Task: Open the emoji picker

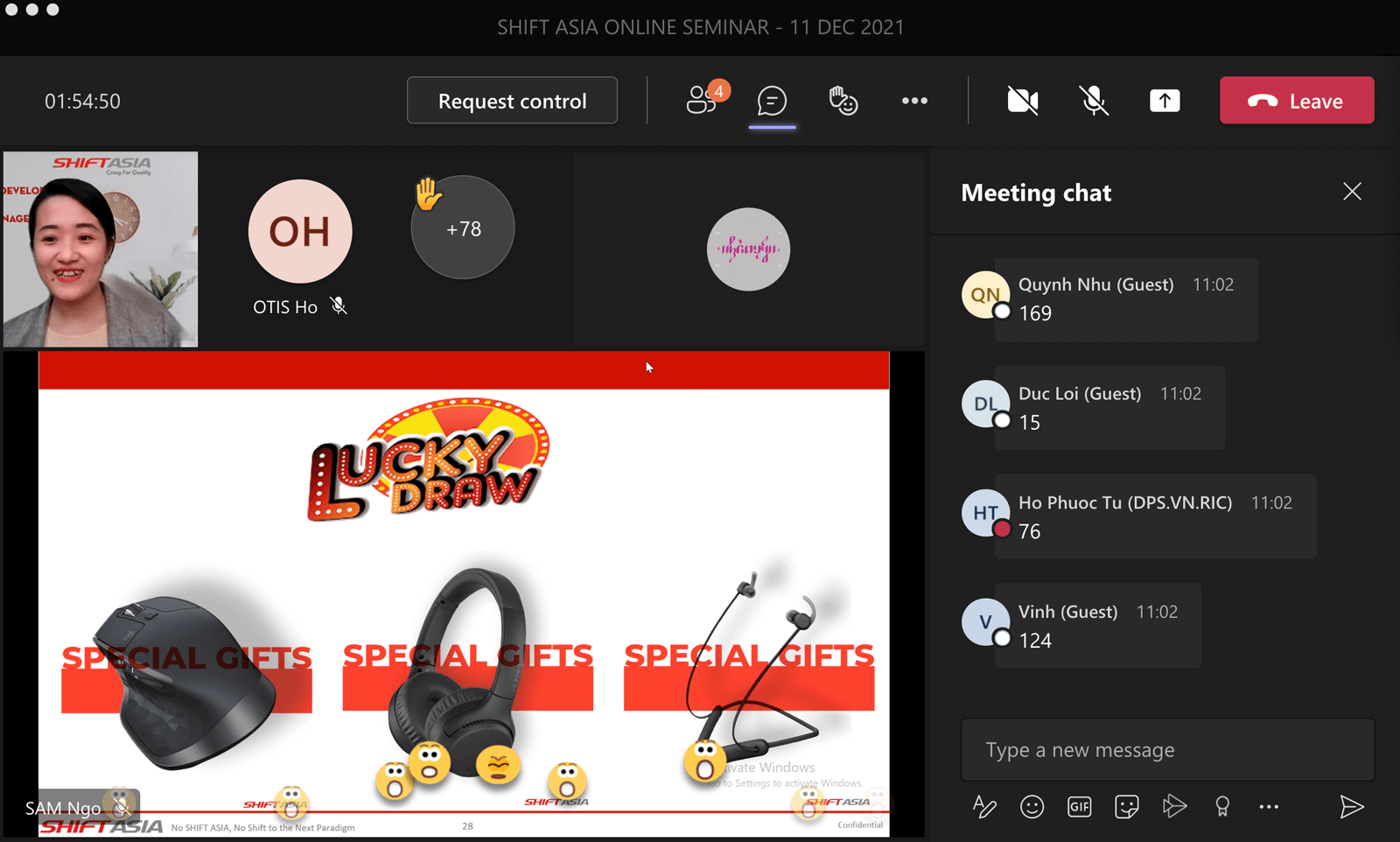Action: pyautogui.click(x=1032, y=807)
